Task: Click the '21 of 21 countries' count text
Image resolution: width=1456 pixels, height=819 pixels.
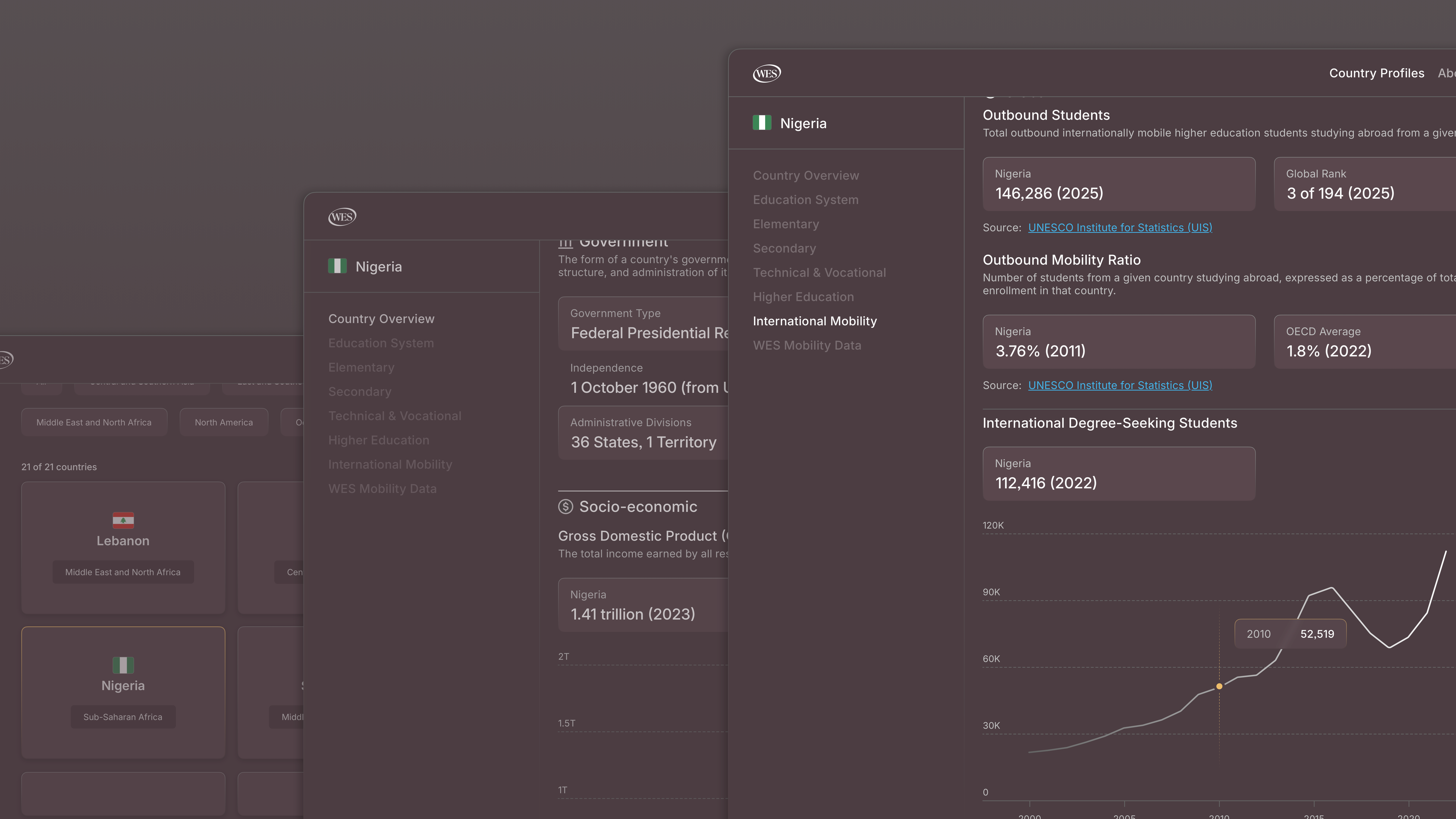Action: click(x=59, y=467)
